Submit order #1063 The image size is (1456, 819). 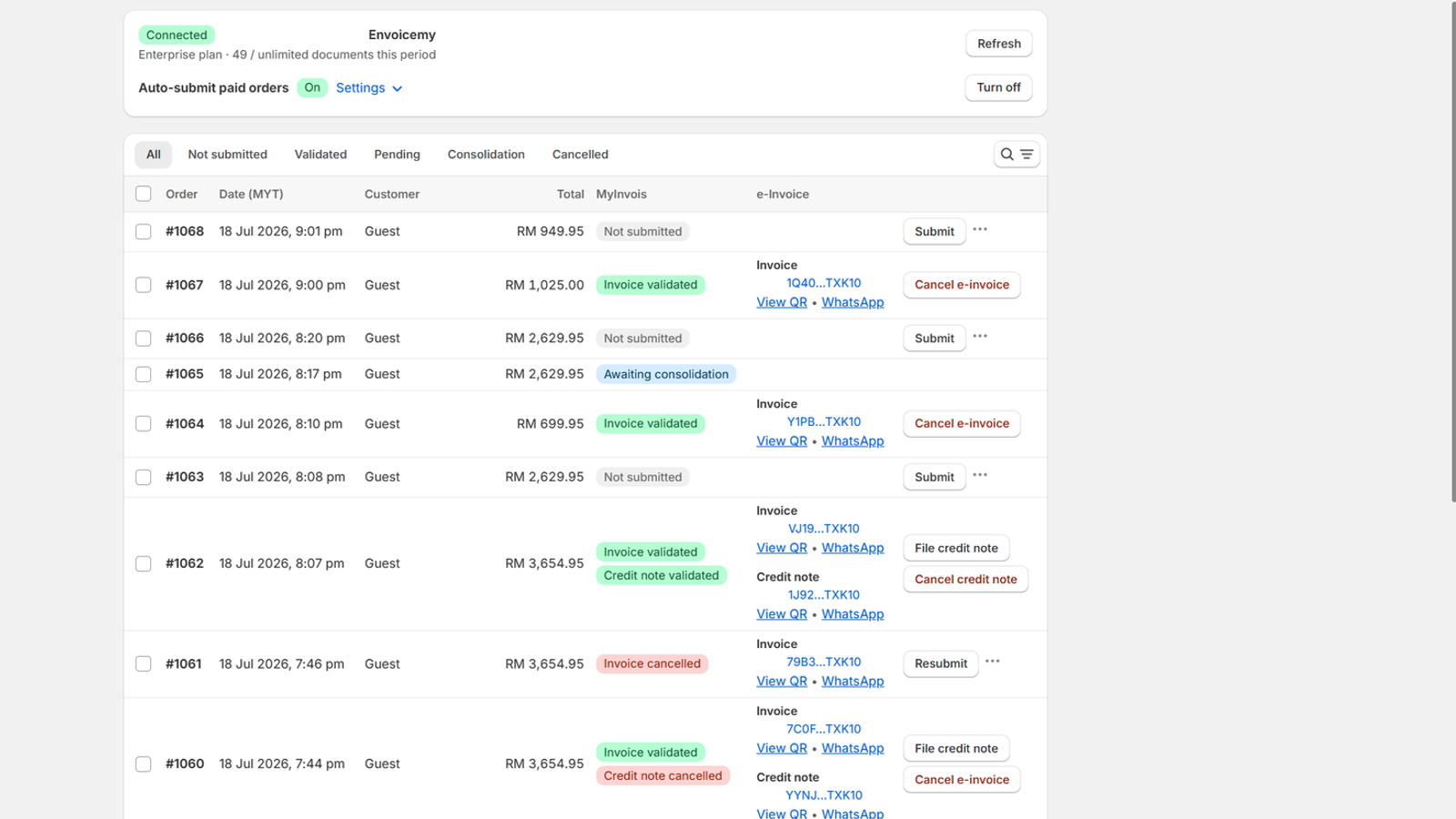click(935, 477)
